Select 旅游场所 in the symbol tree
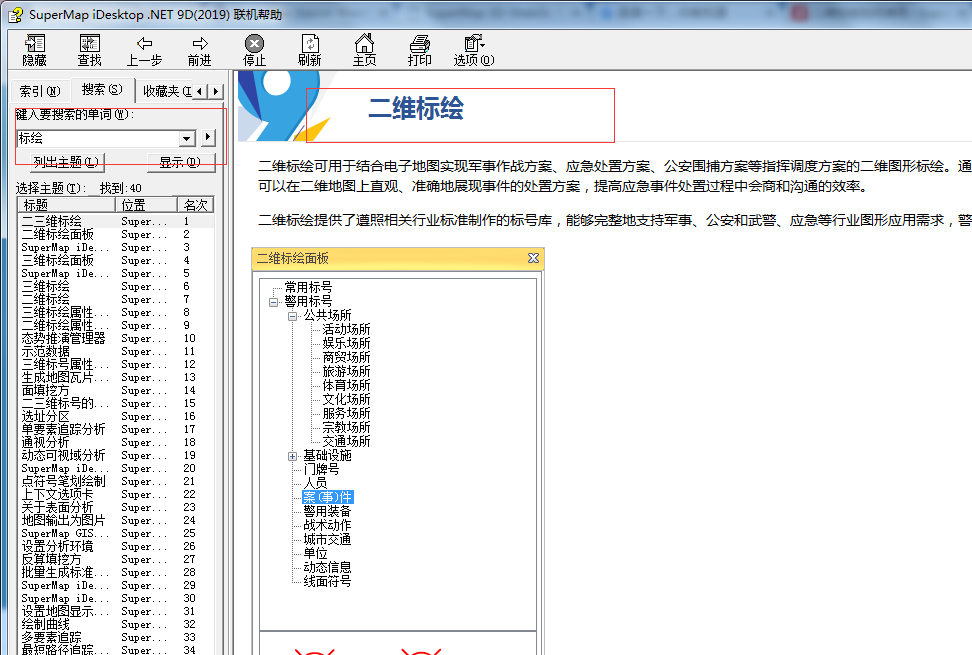This screenshot has width=972, height=655. pos(346,372)
